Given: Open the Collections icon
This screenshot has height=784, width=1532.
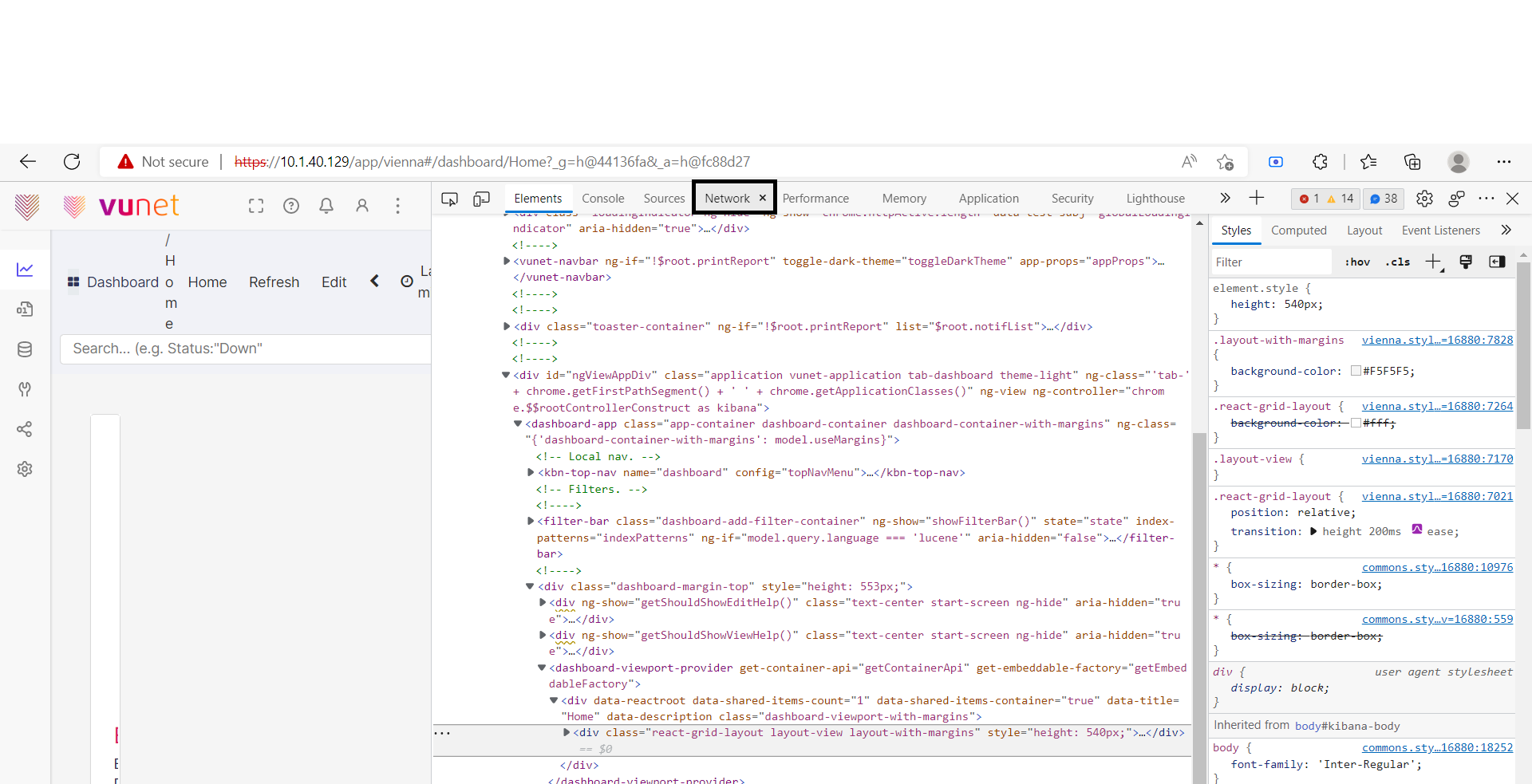Looking at the screenshot, I should pyautogui.click(x=1412, y=162).
